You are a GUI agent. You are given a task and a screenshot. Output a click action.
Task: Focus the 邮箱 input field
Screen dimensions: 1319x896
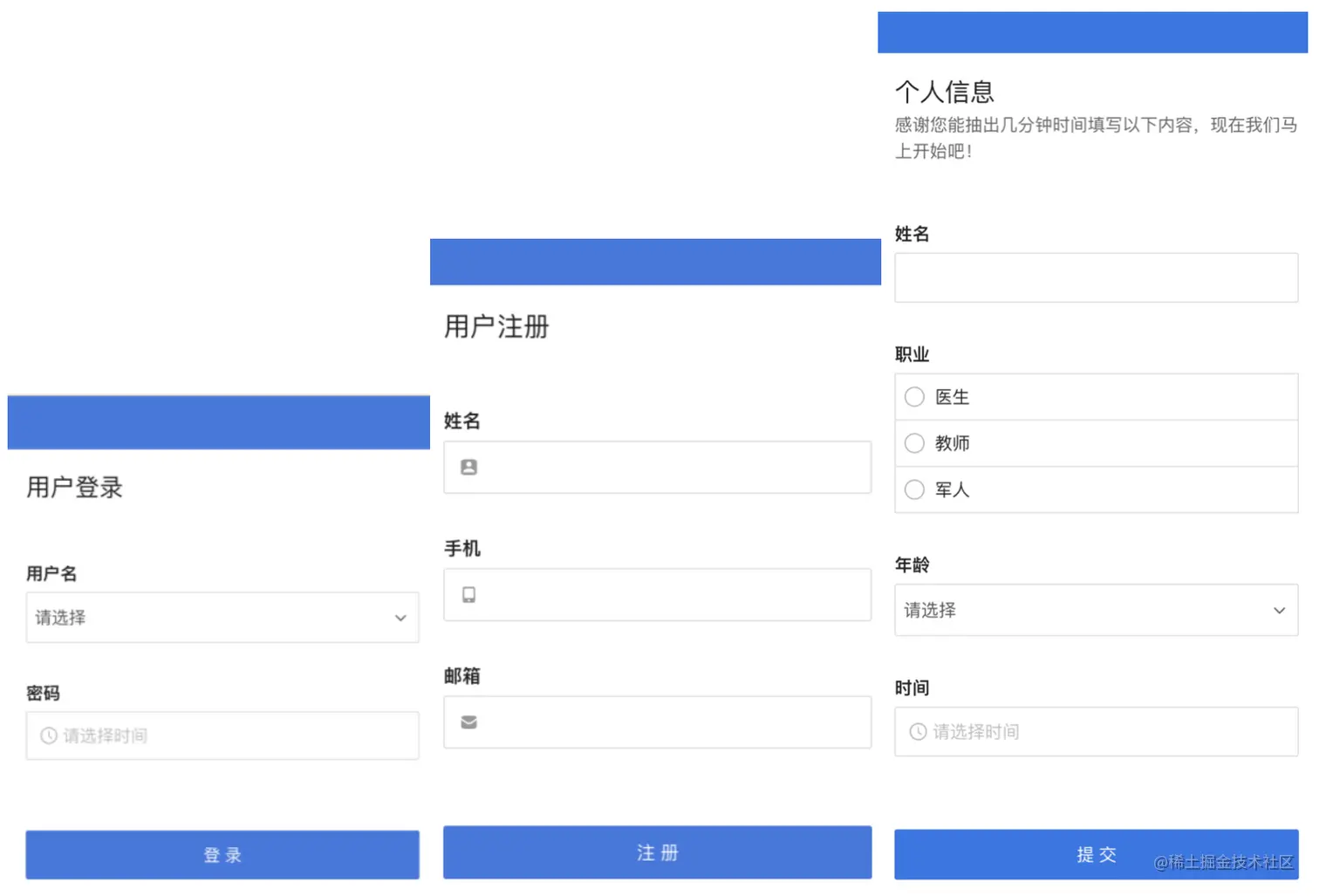[x=657, y=722]
